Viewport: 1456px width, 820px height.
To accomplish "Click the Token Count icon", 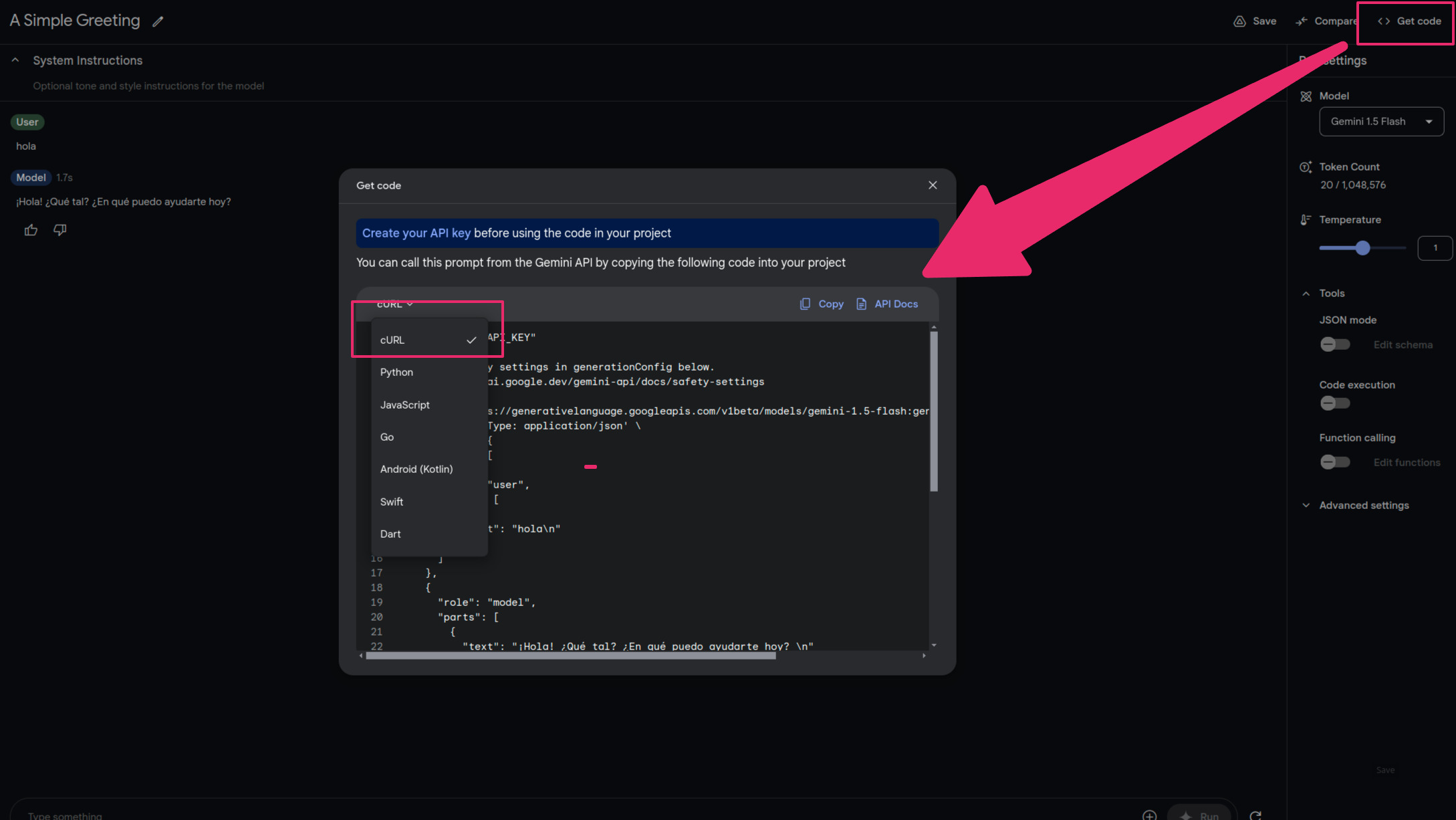I will click(1307, 166).
